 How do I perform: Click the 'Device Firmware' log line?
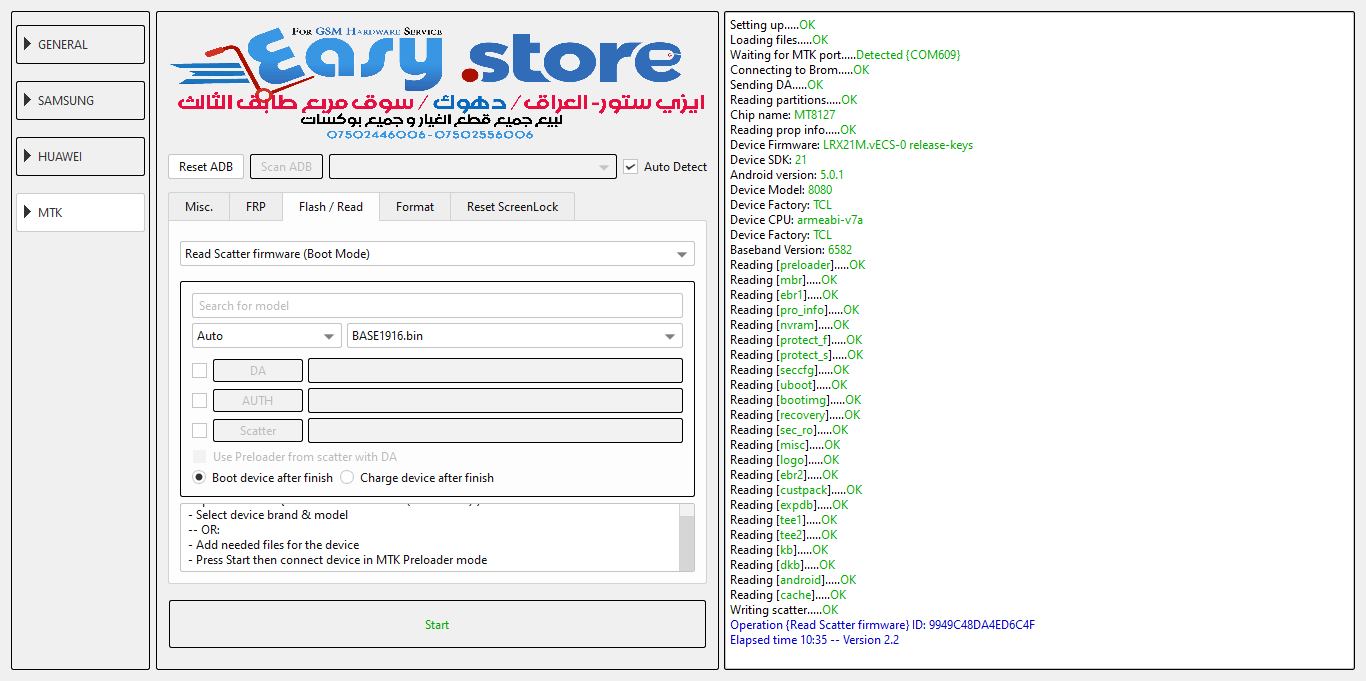tap(851, 145)
